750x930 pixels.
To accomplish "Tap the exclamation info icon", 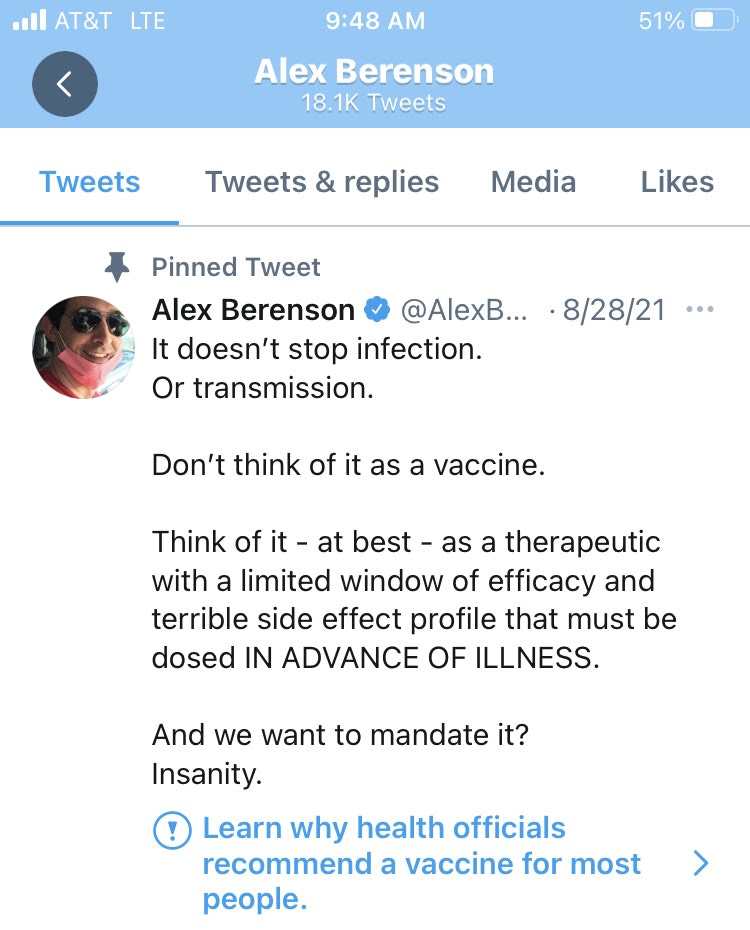I will pos(171,830).
